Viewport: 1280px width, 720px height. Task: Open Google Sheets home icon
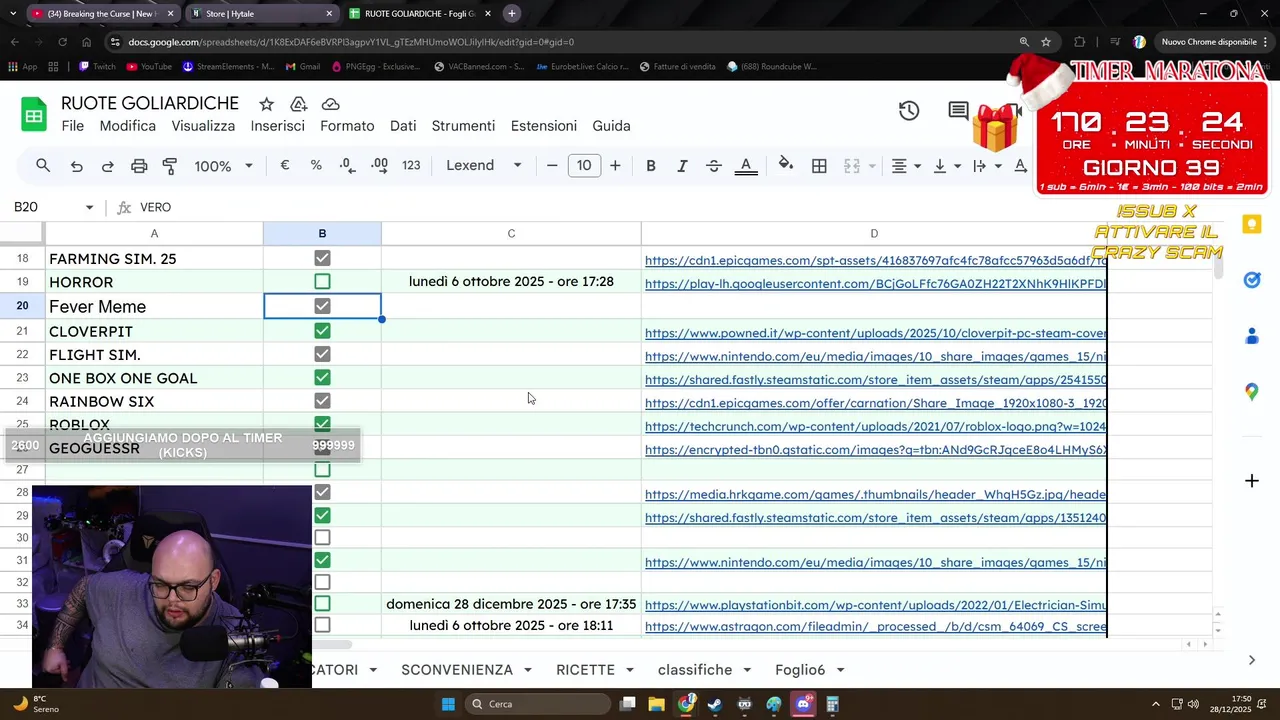[x=34, y=114]
